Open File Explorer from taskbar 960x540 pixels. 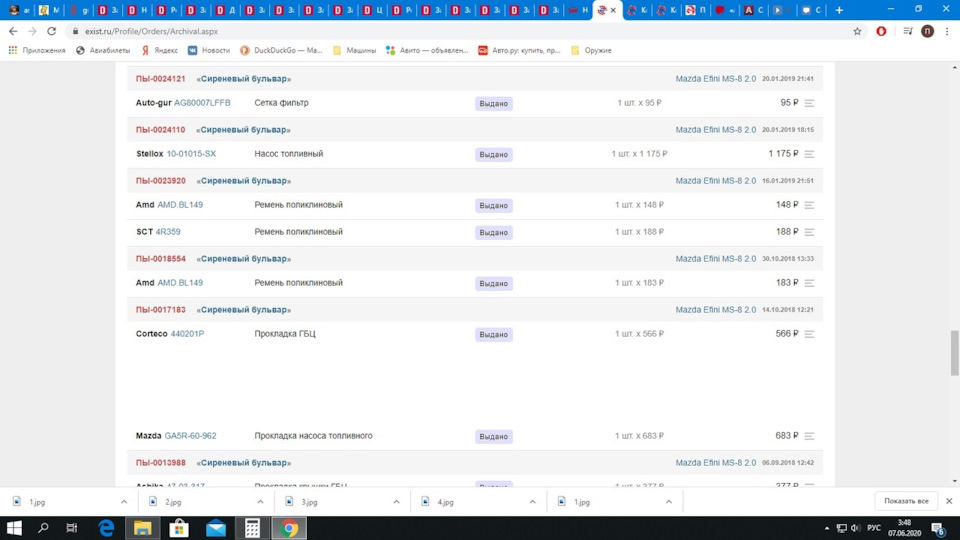(143, 528)
